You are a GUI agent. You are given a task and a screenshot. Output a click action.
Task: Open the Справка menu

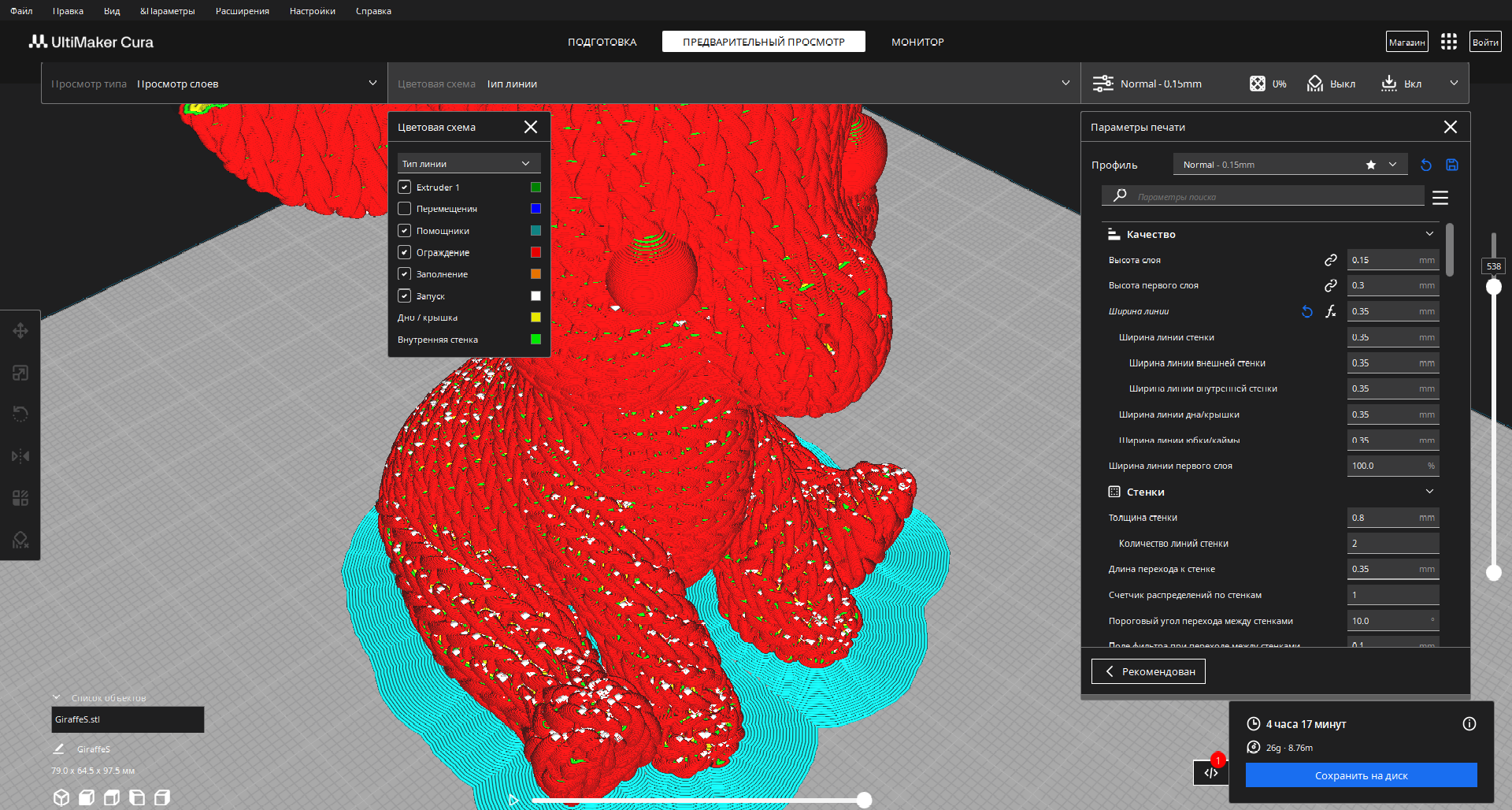[373, 11]
